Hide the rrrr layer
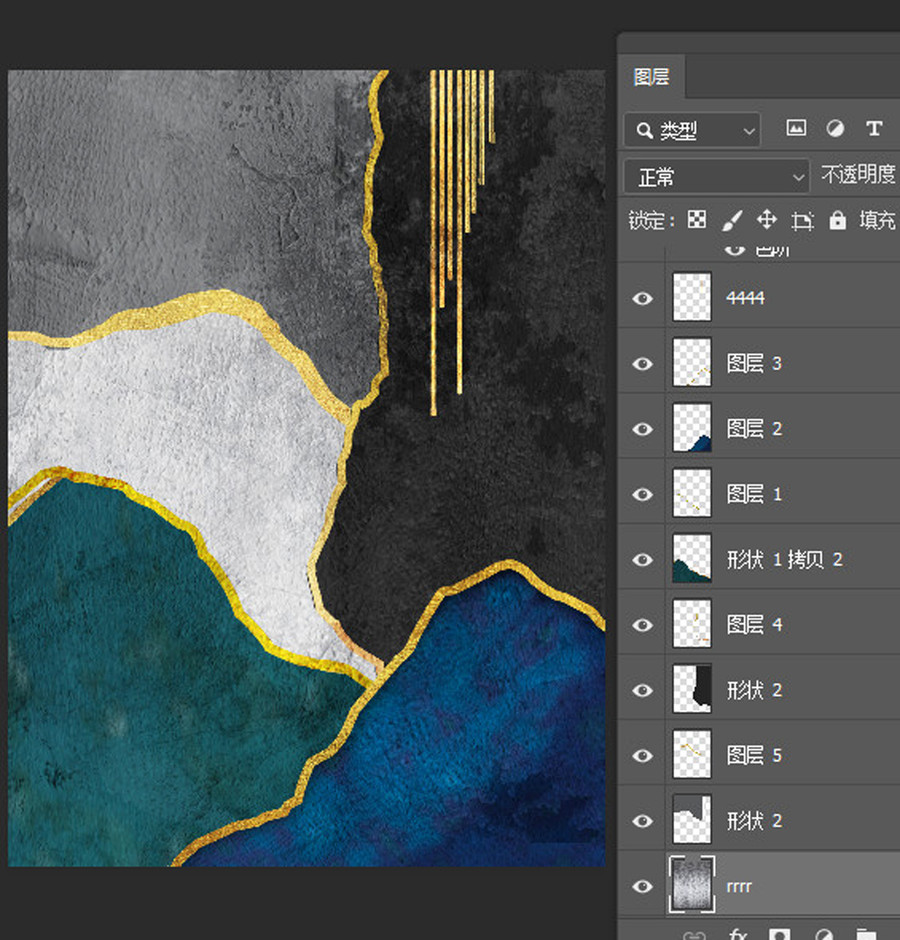 (642, 886)
